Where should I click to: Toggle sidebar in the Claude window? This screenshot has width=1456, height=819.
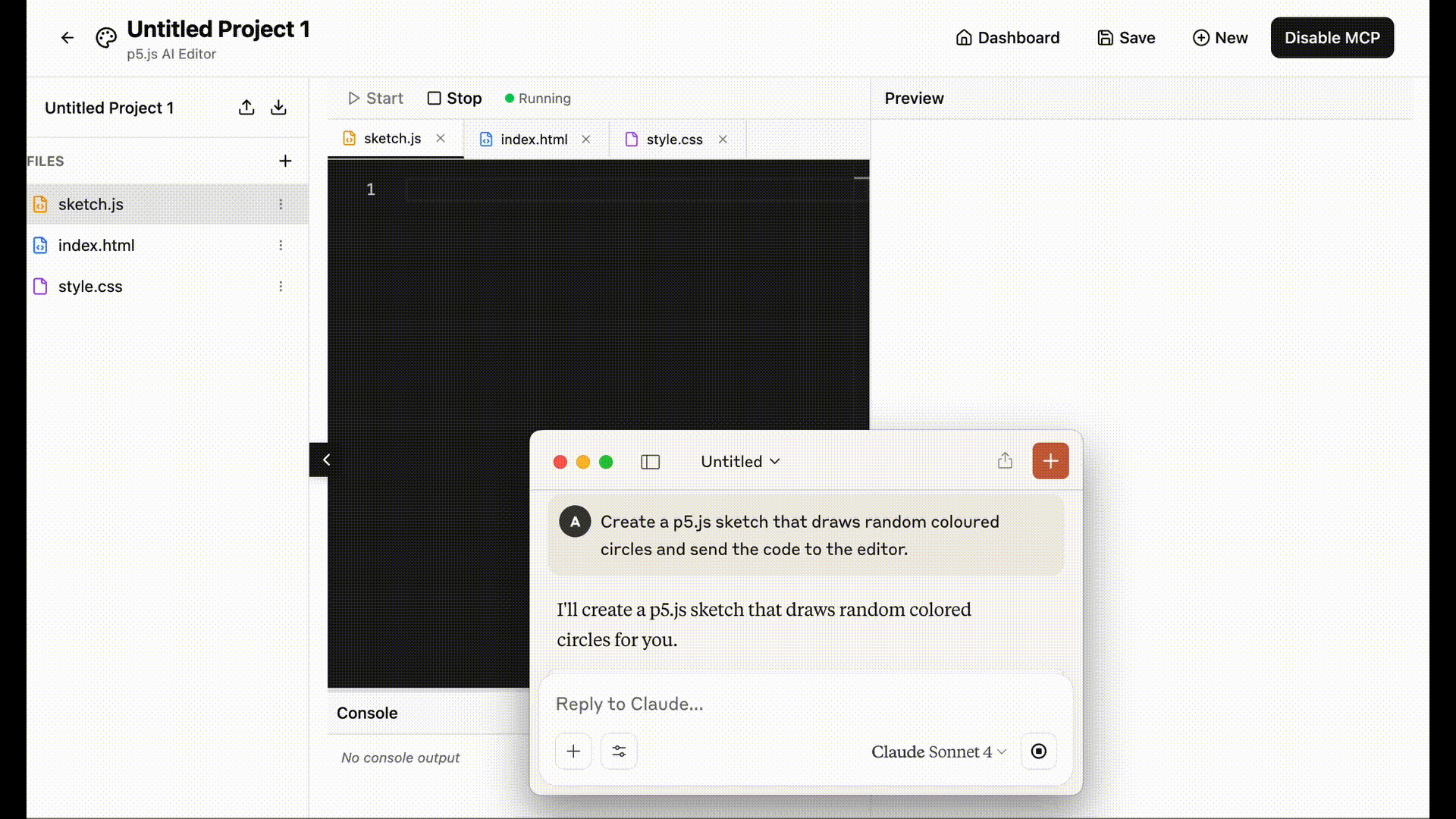pyautogui.click(x=651, y=462)
